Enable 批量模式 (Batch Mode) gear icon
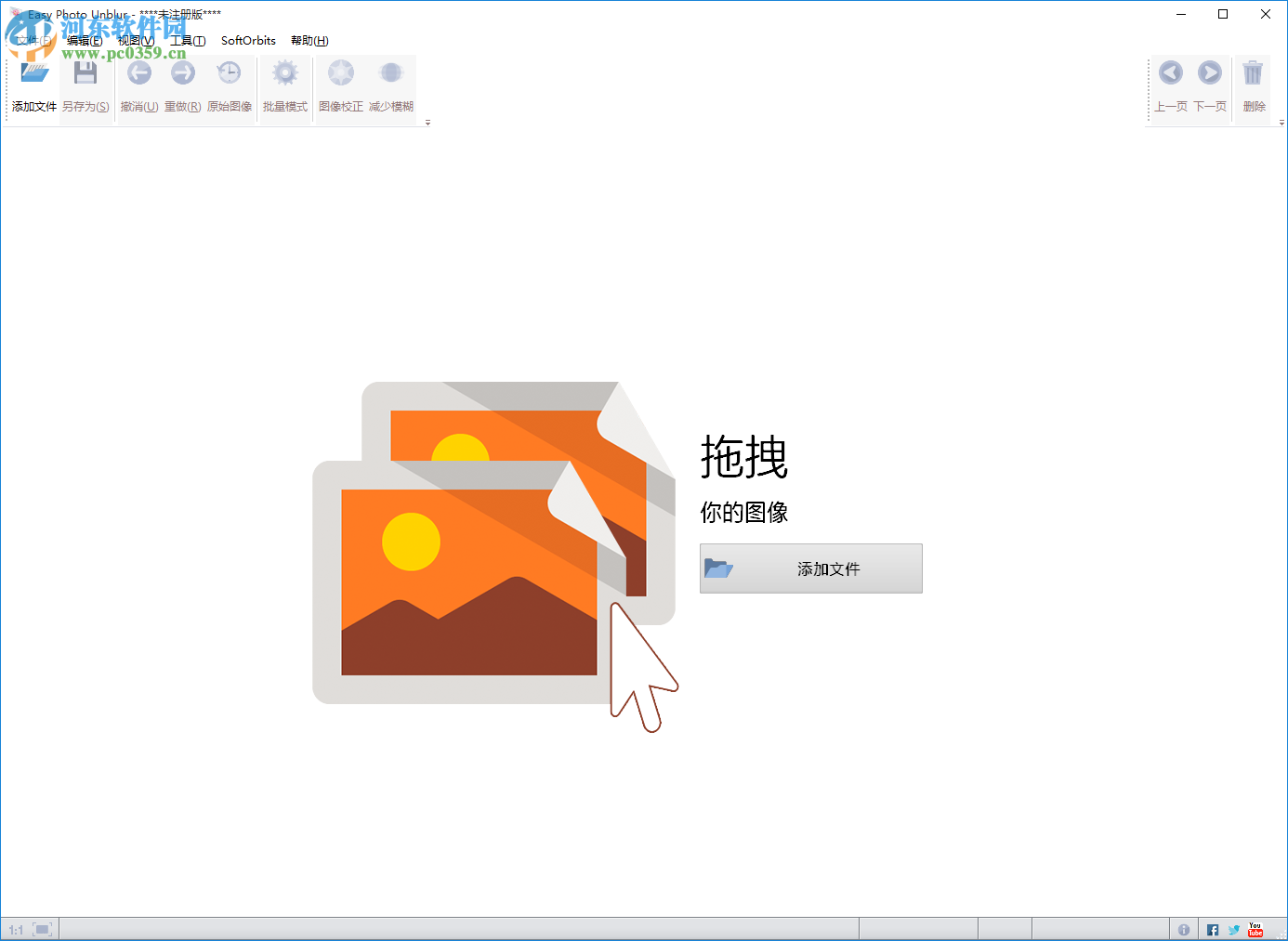1288x941 pixels. pos(284,72)
